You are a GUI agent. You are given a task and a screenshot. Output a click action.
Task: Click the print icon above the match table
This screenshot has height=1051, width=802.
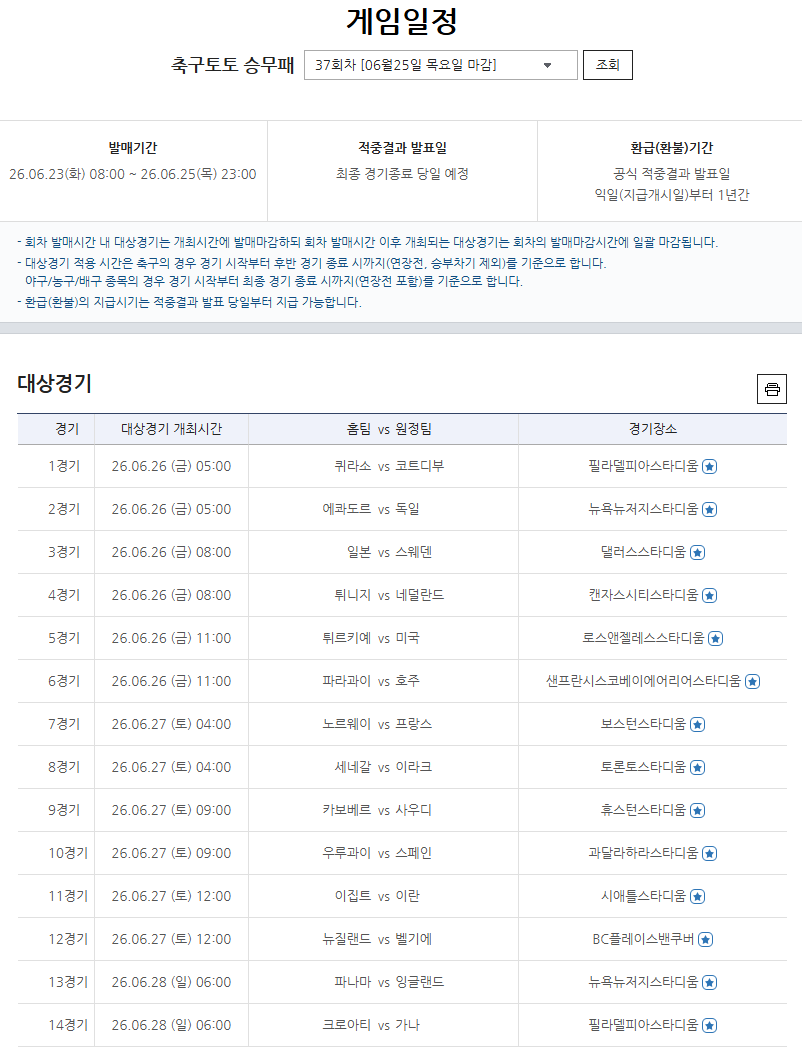[772, 389]
